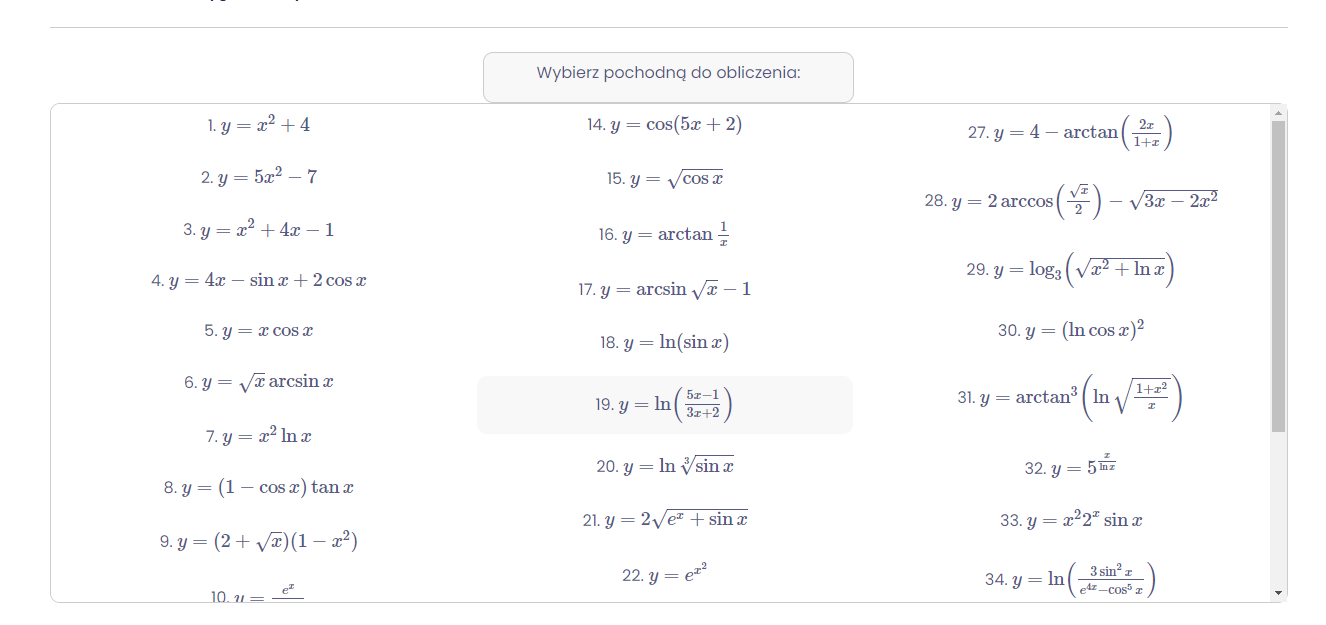Open problem 20, ln cube root of sin x

point(665,464)
